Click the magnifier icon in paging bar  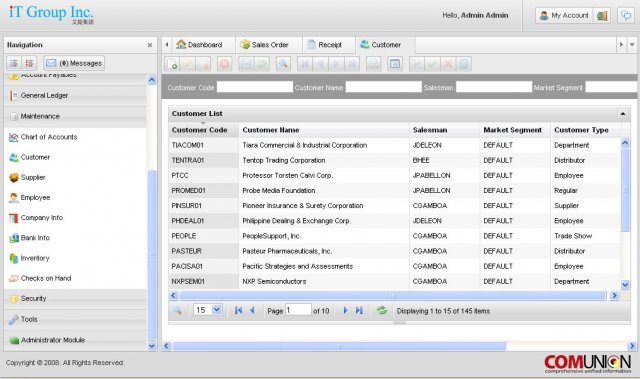click(178, 310)
